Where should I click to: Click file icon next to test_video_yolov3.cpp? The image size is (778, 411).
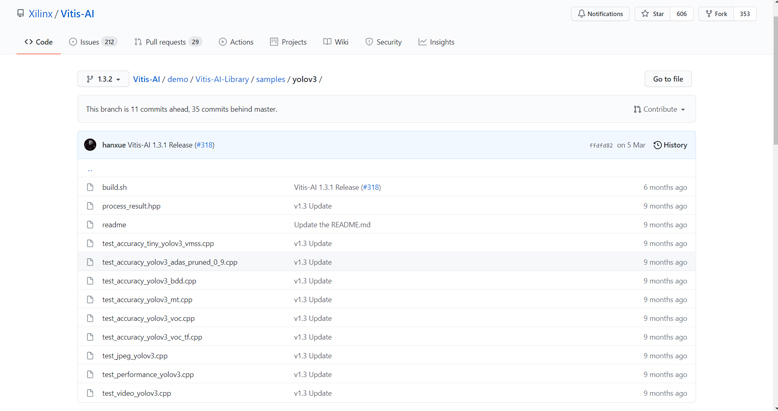(x=90, y=393)
